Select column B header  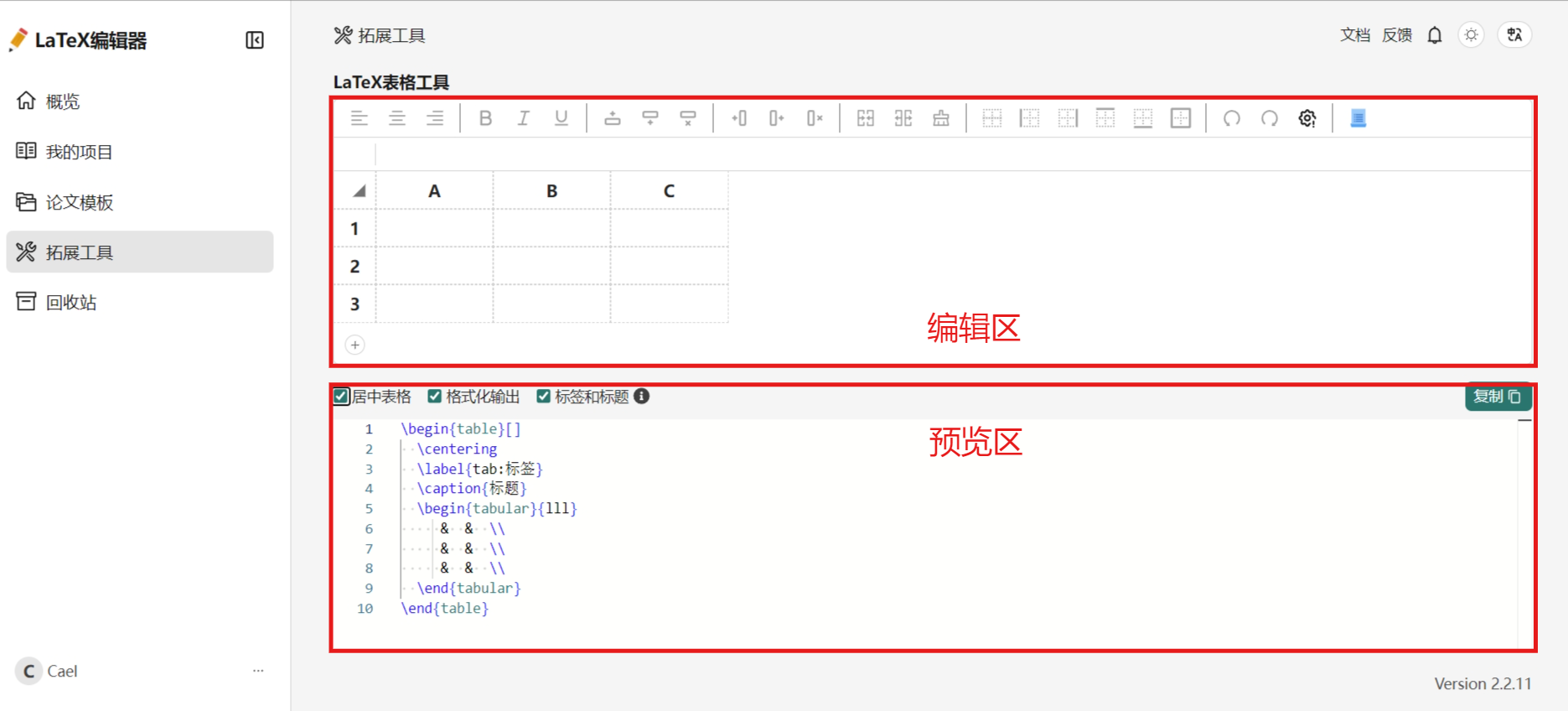551,190
